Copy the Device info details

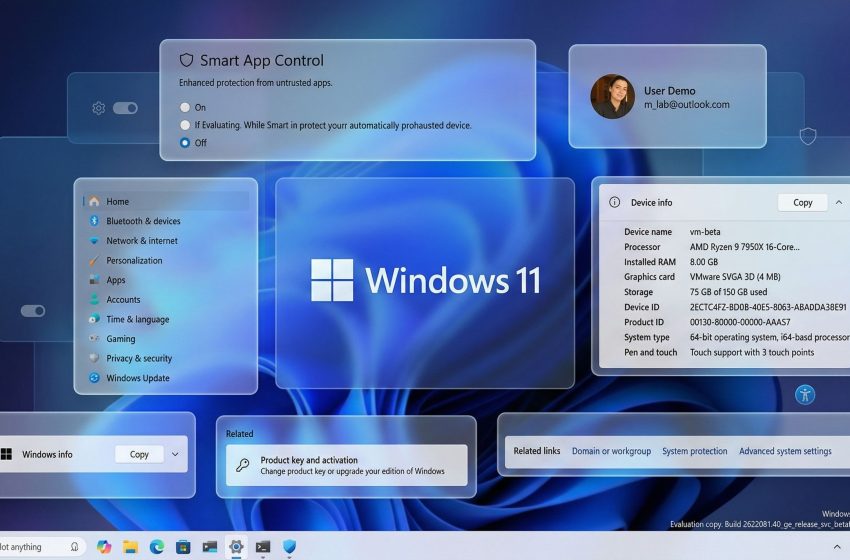[802, 202]
